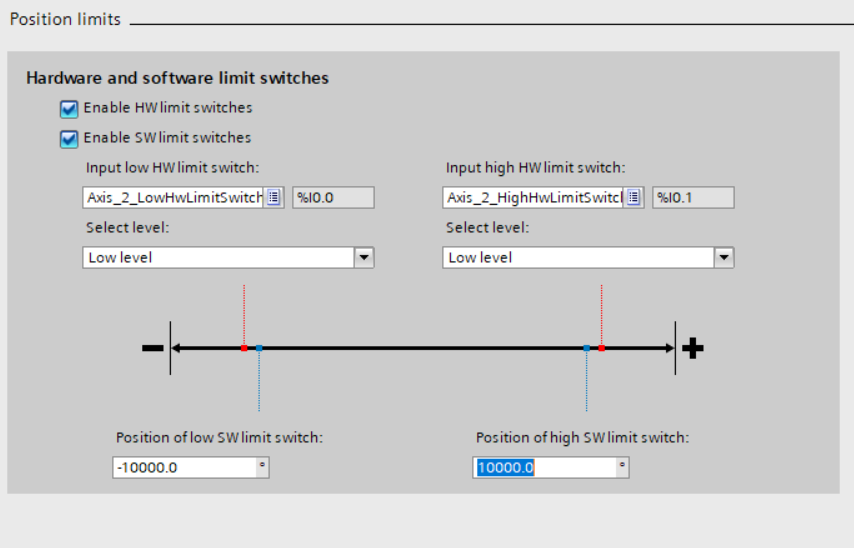The height and width of the screenshot is (548, 854).
Task: Click high SW limit position field 10000.0
Action: click(545, 467)
